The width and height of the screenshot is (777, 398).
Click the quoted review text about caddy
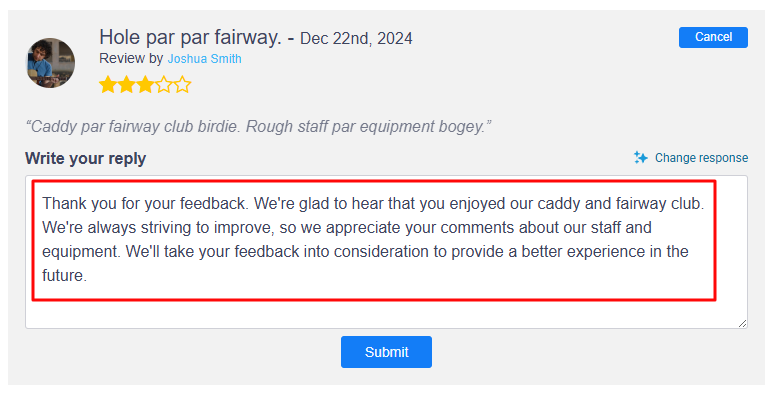(258, 126)
